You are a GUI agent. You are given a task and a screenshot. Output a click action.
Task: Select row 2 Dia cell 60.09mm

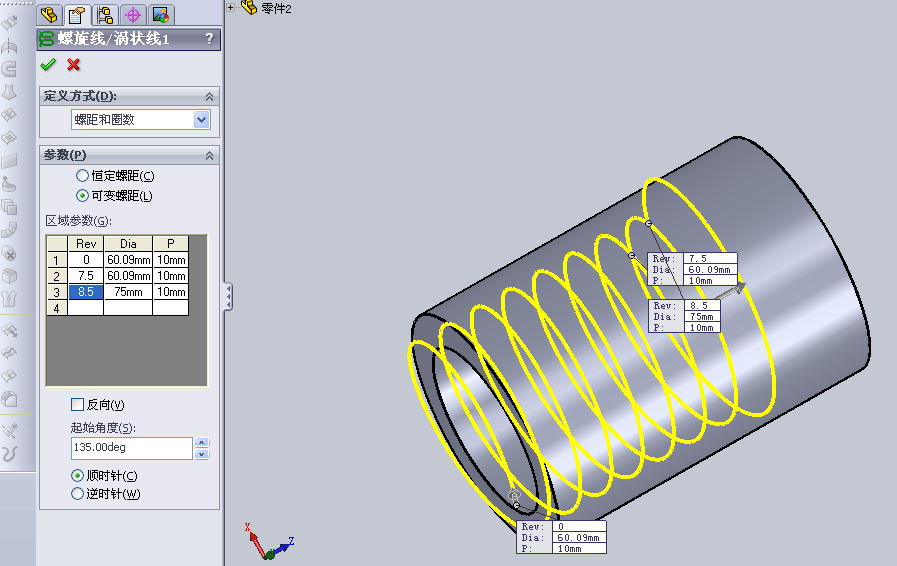coord(128,275)
